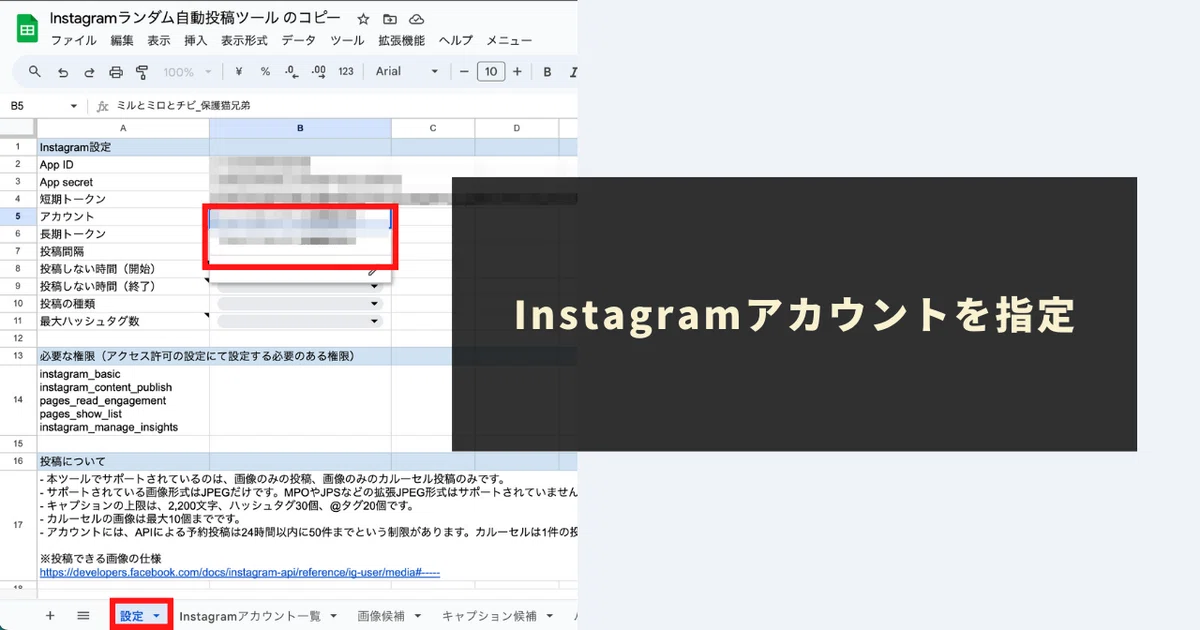This screenshot has width=1200, height=630.
Task: Open the 設定 tab options arrow
Action: [157, 616]
